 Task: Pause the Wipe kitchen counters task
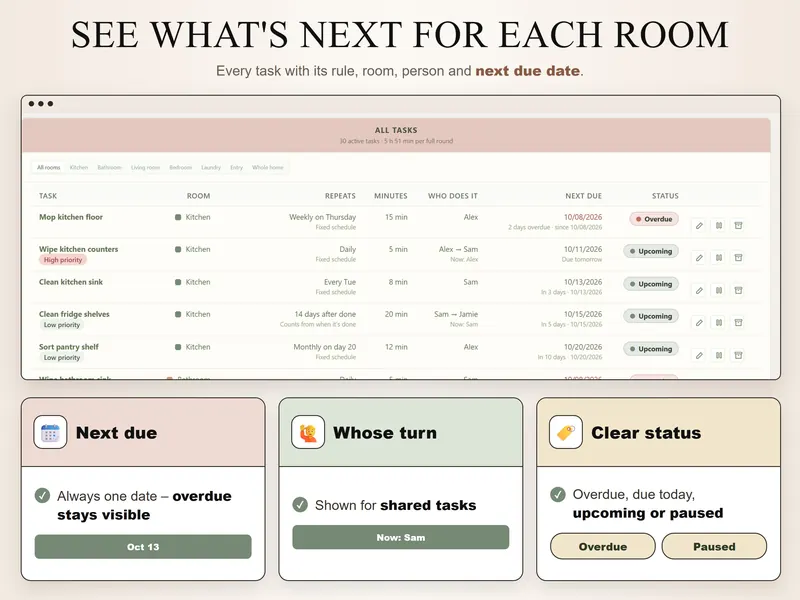718,258
